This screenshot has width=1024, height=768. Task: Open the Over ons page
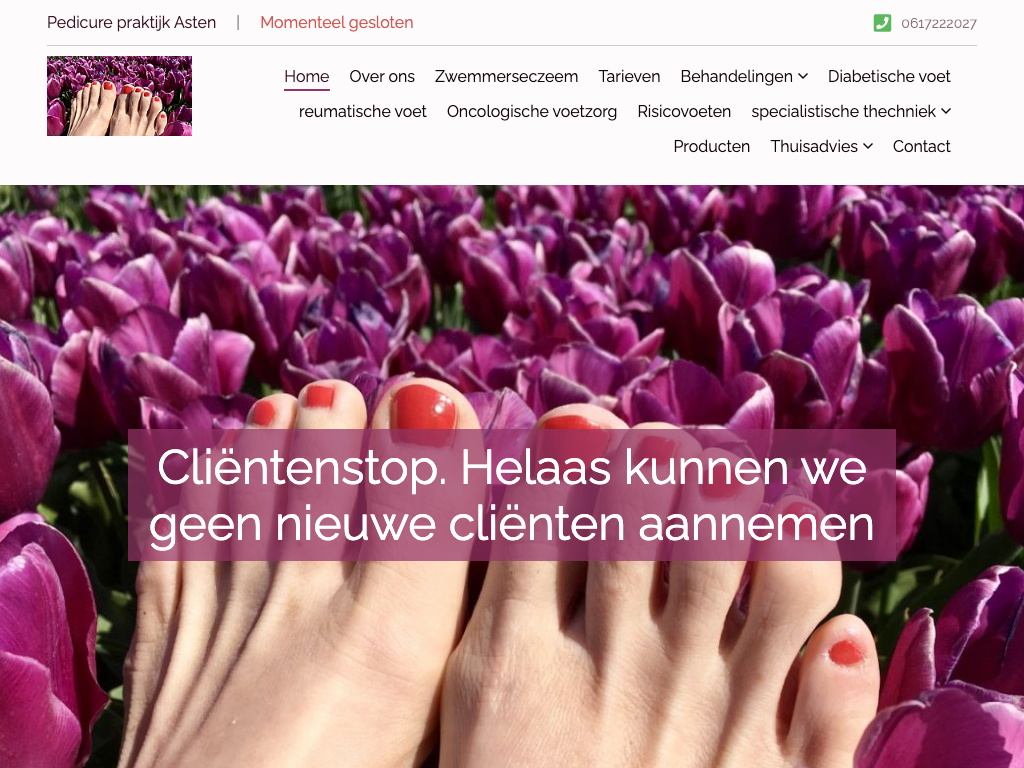(x=382, y=76)
